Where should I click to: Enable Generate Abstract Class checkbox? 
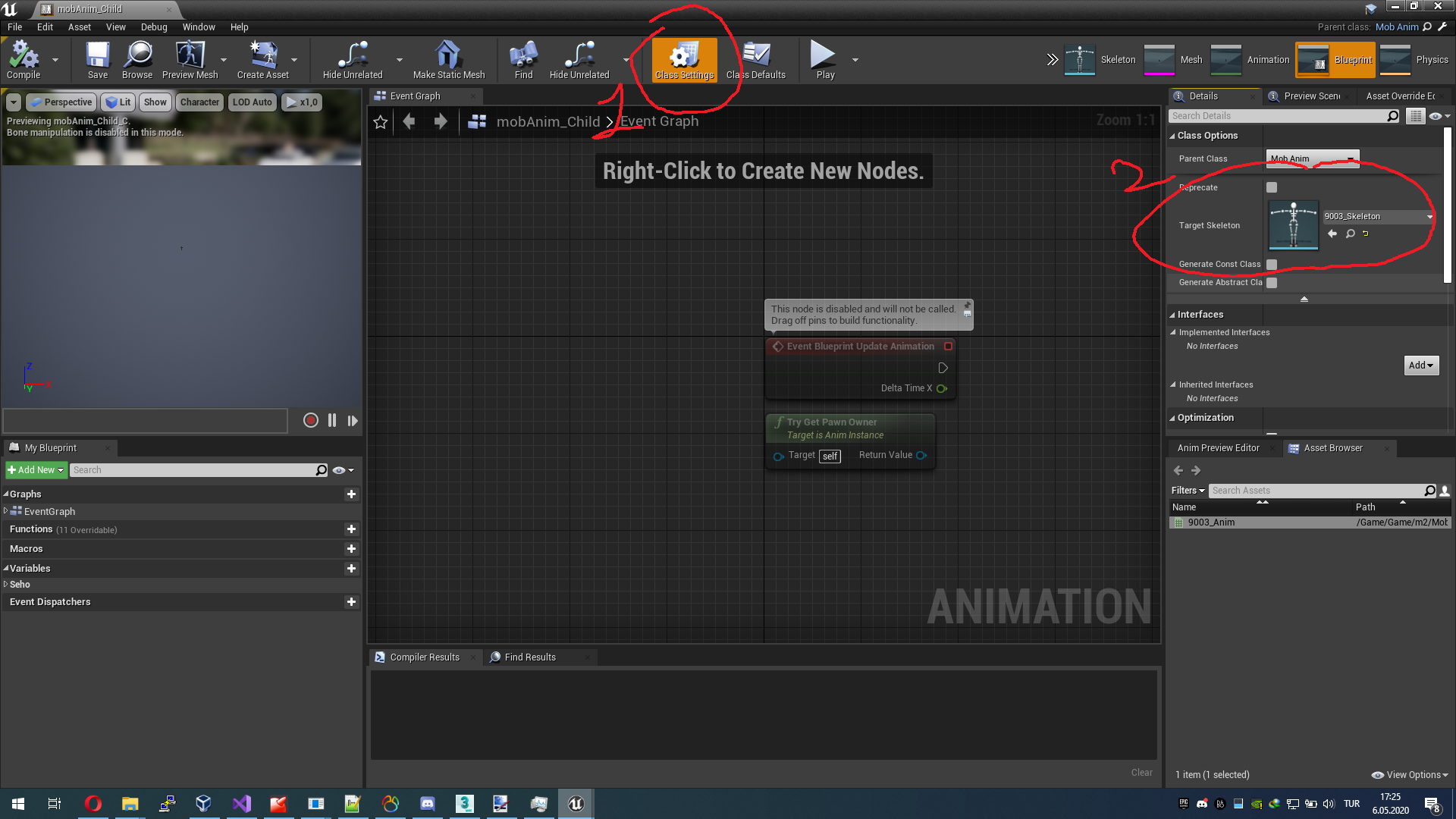tap(1272, 283)
